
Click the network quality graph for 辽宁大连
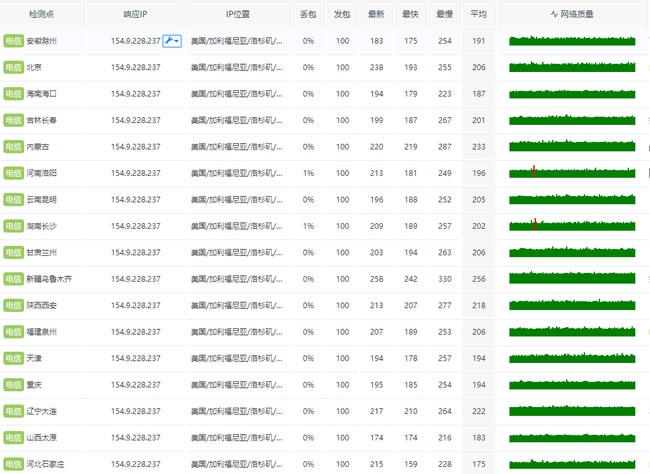[571, 410]
